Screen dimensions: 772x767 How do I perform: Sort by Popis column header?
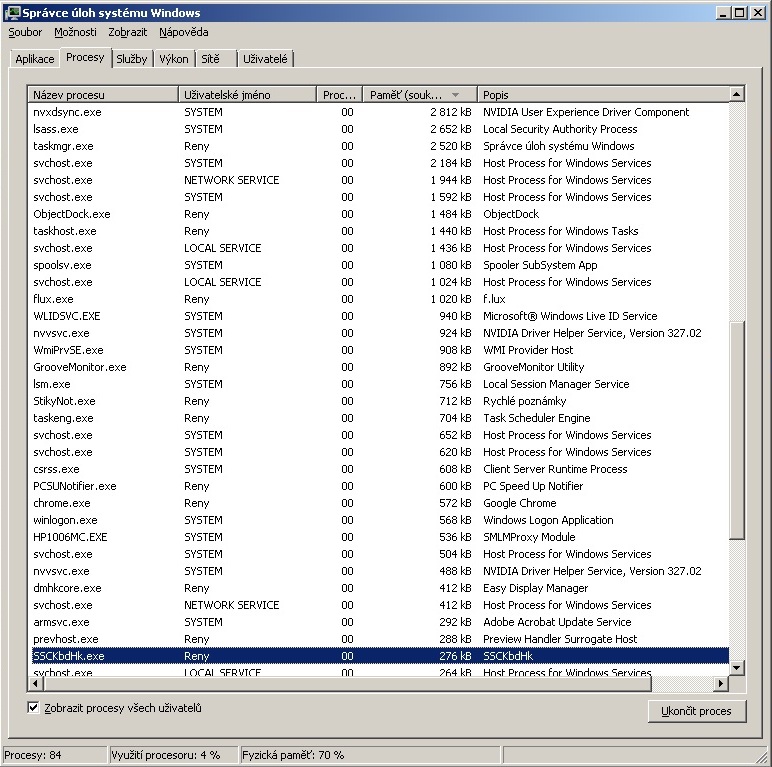coord(603,95)
